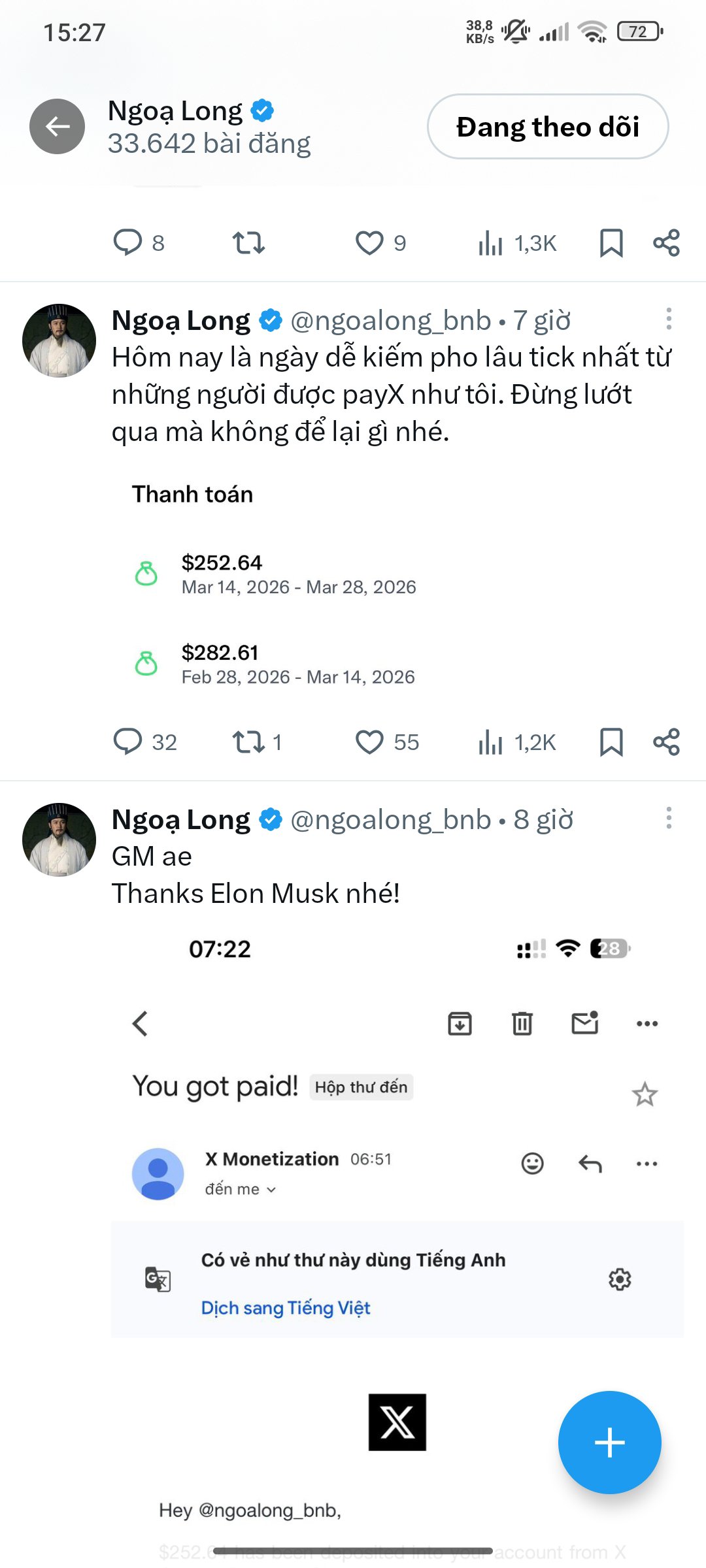Open replies on the post with 32 comments
The height and width of the screenshot is (1568, 706).
(128, 742)
